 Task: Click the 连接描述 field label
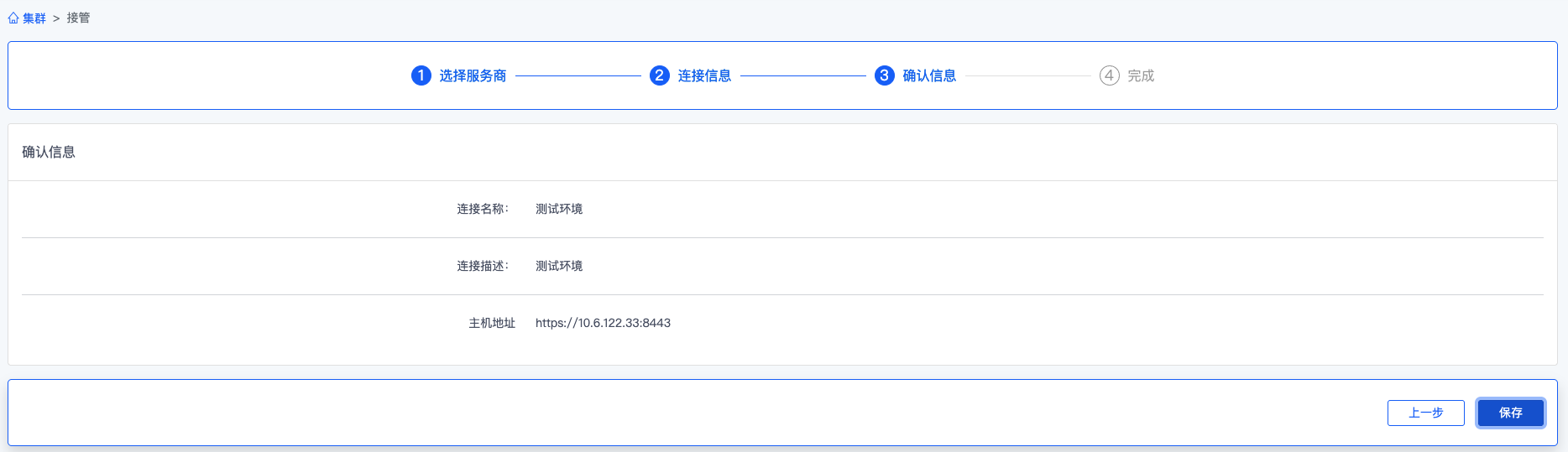(482, 266)
